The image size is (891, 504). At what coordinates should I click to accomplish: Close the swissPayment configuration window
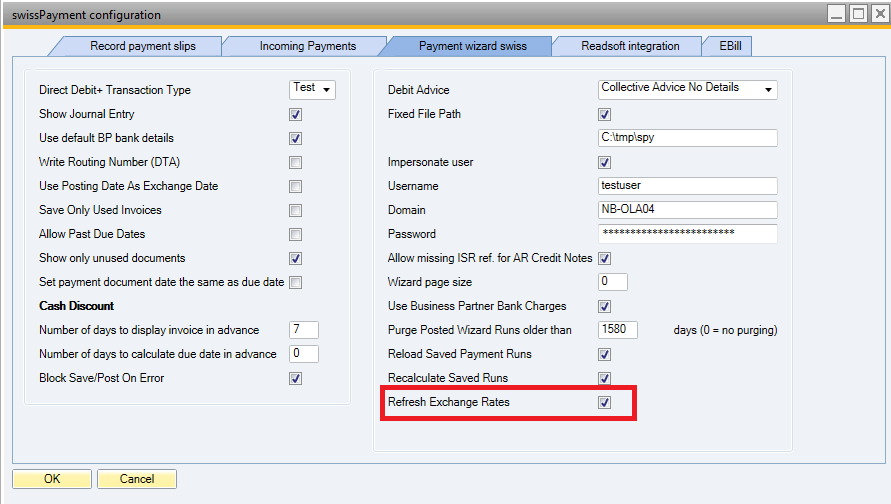click(877, 14)
